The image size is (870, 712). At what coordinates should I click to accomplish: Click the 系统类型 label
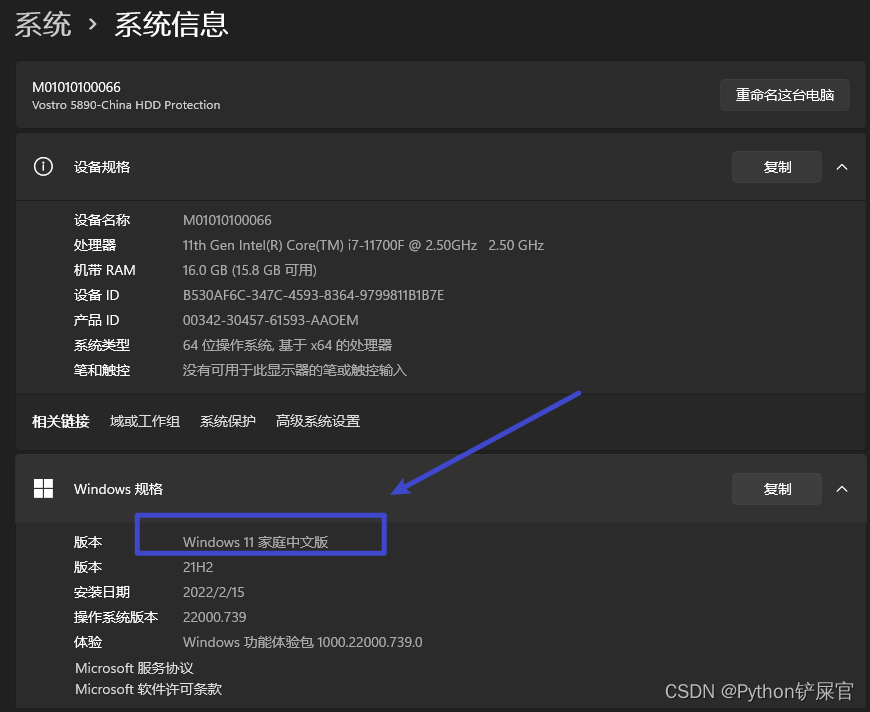point(102,345)
